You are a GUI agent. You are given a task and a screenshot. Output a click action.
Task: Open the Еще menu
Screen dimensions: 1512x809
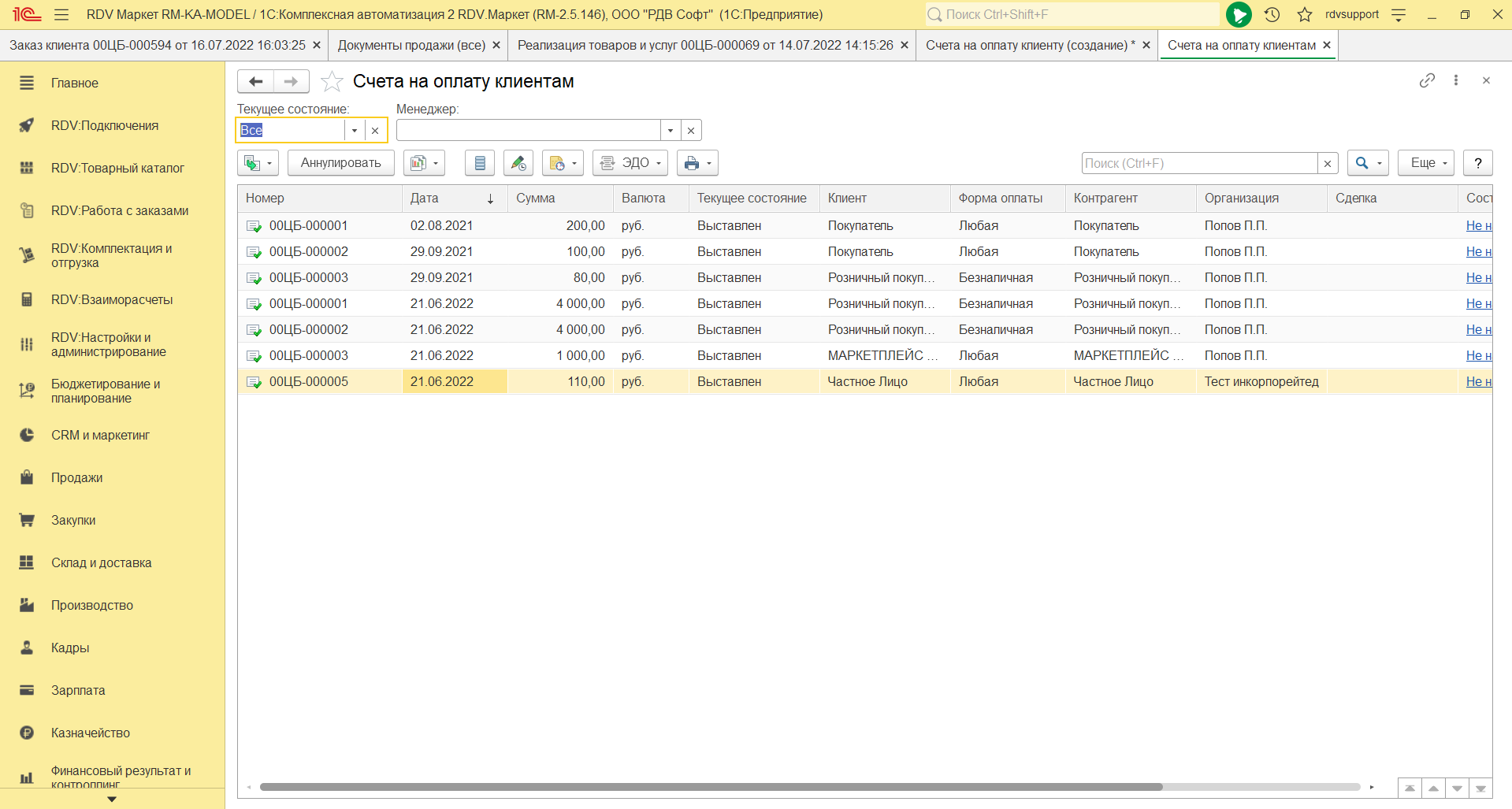click(1425, 163)
